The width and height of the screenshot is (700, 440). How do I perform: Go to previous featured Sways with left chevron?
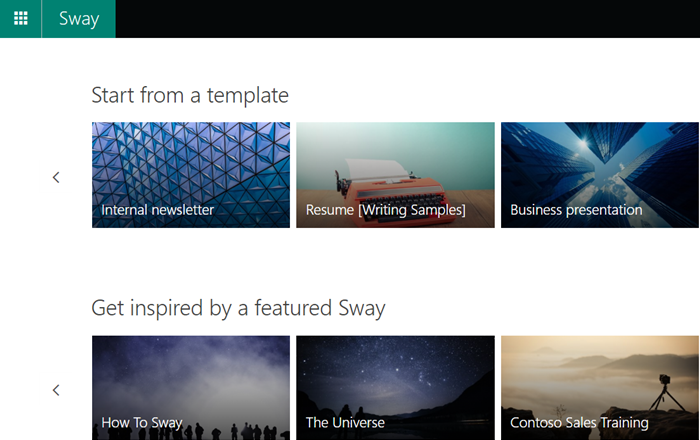click(x=56, y=390)
